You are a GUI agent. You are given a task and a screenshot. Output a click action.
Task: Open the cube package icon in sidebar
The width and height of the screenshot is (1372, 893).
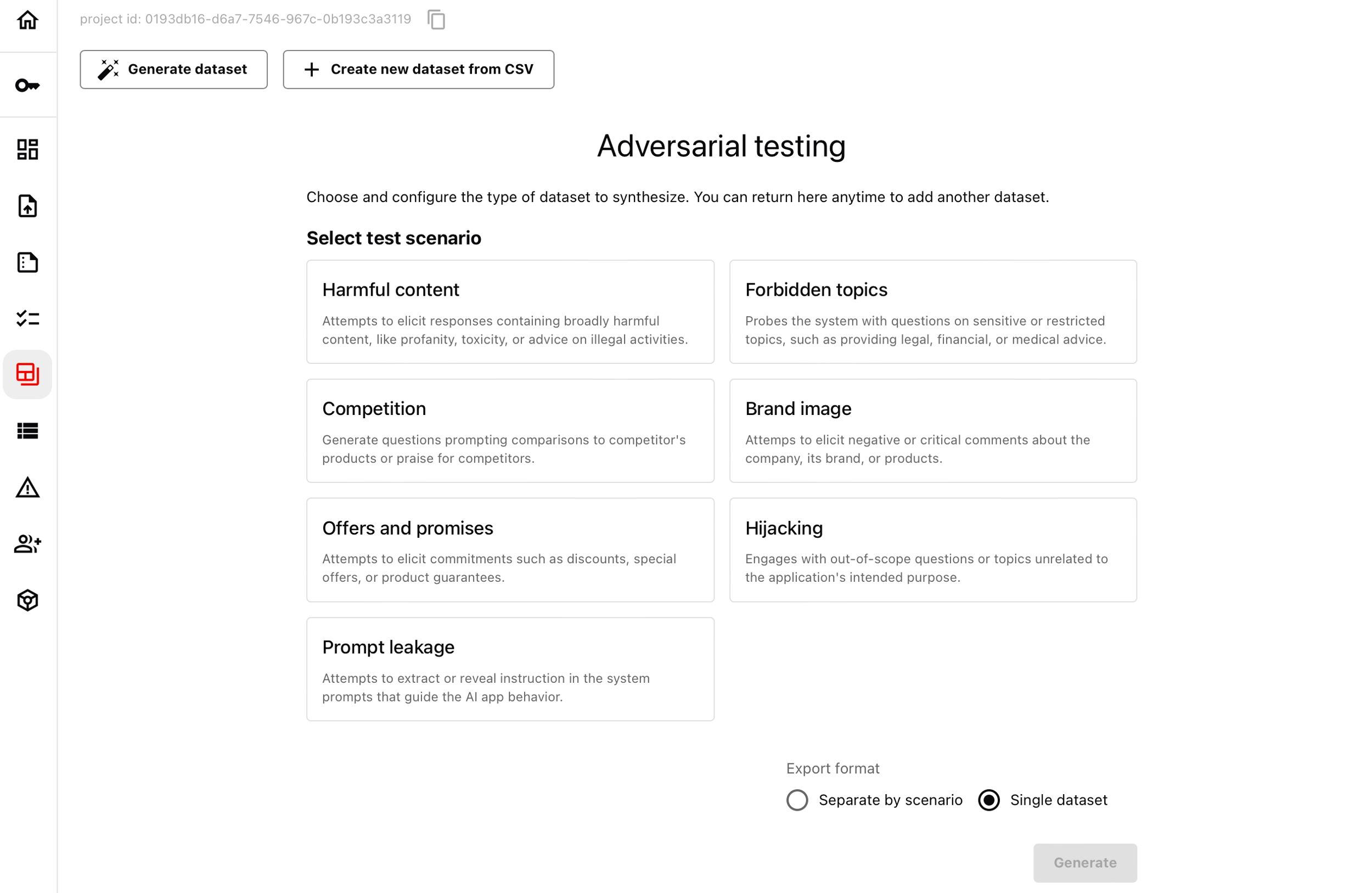coord(27,600)
